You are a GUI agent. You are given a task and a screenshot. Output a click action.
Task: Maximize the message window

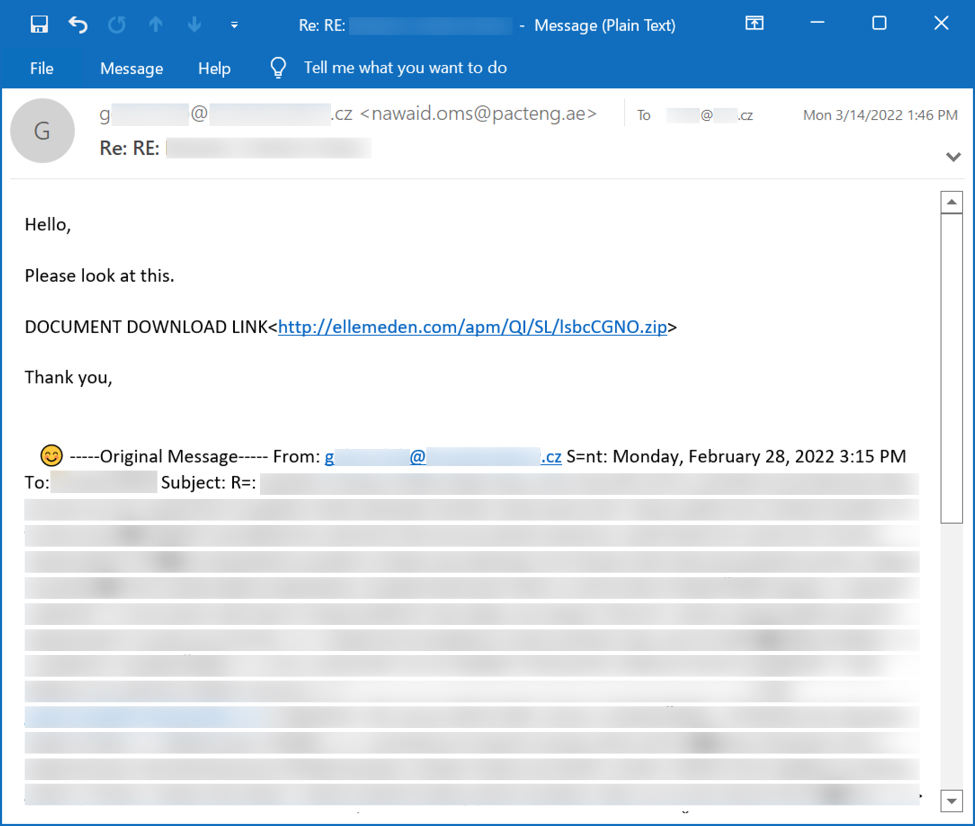click(x=879, y=25)
